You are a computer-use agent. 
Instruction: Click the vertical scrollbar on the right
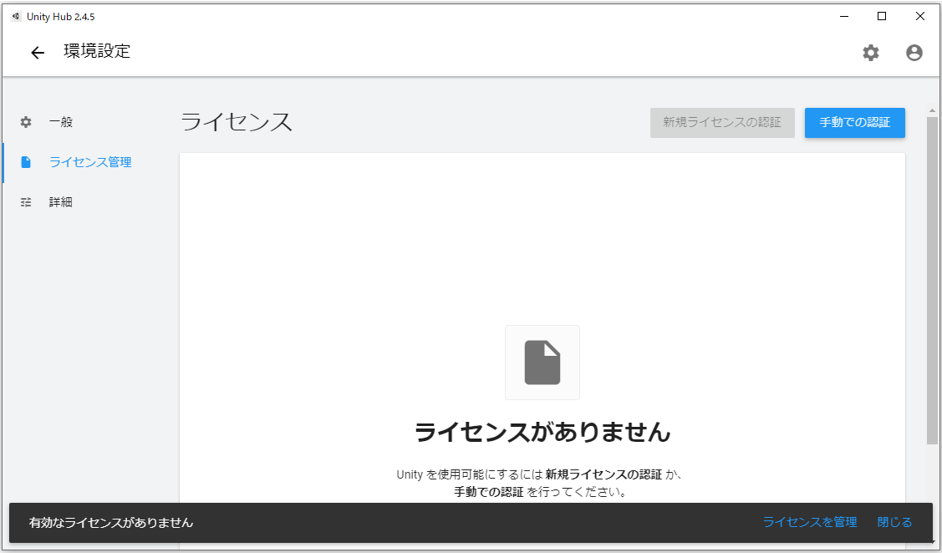(x=932, y=280)
